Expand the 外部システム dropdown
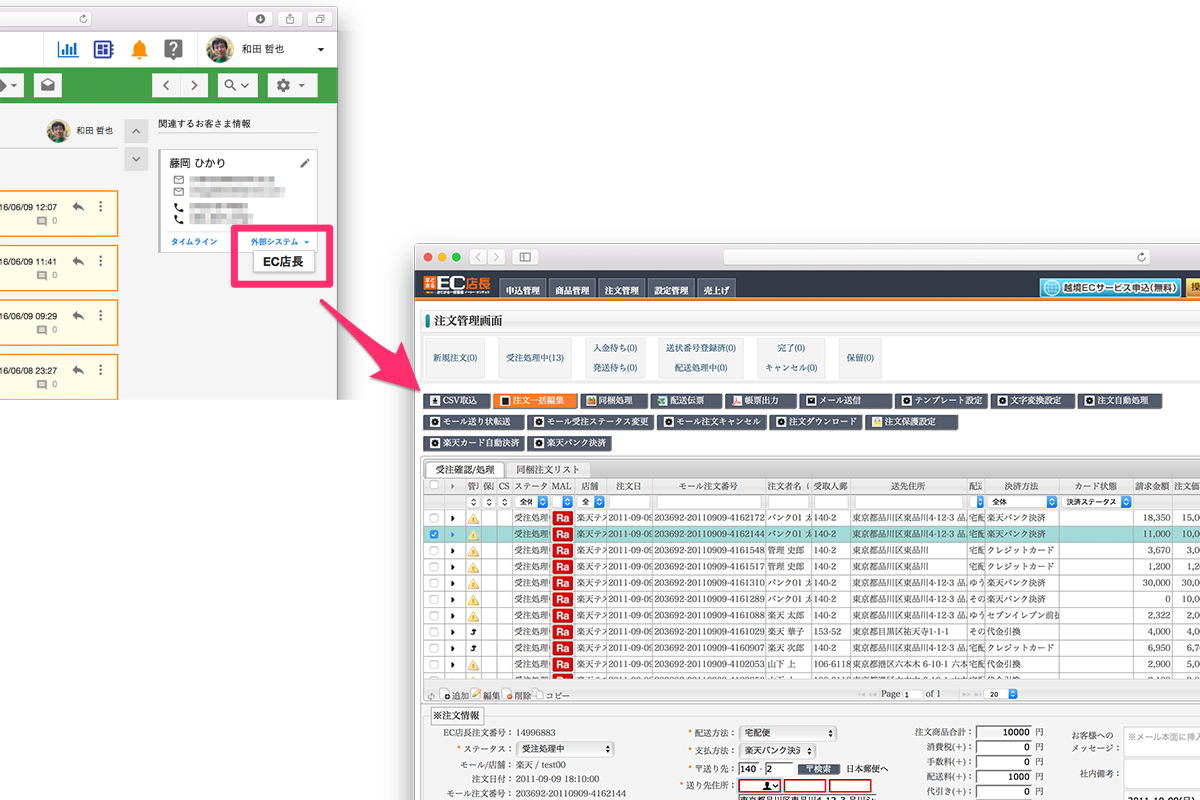 pyautogui.click(x=280, y=242)
